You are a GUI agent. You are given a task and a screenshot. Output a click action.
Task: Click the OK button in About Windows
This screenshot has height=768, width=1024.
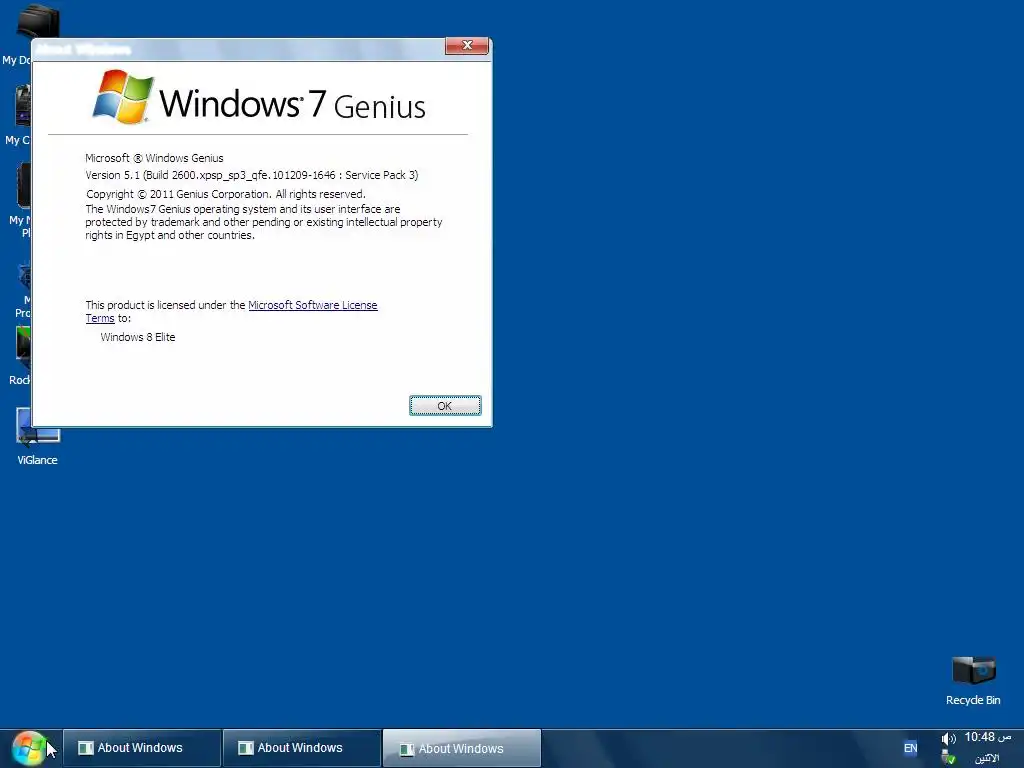[x=445, y=406]
